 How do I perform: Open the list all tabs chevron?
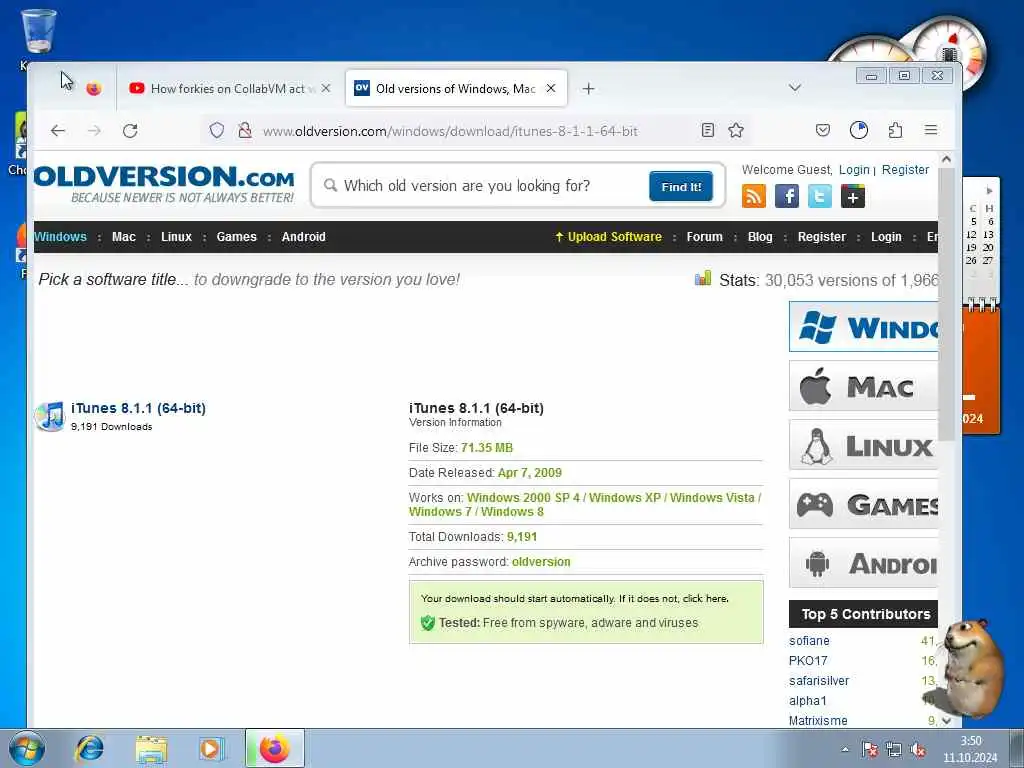(x=795, y=88)
